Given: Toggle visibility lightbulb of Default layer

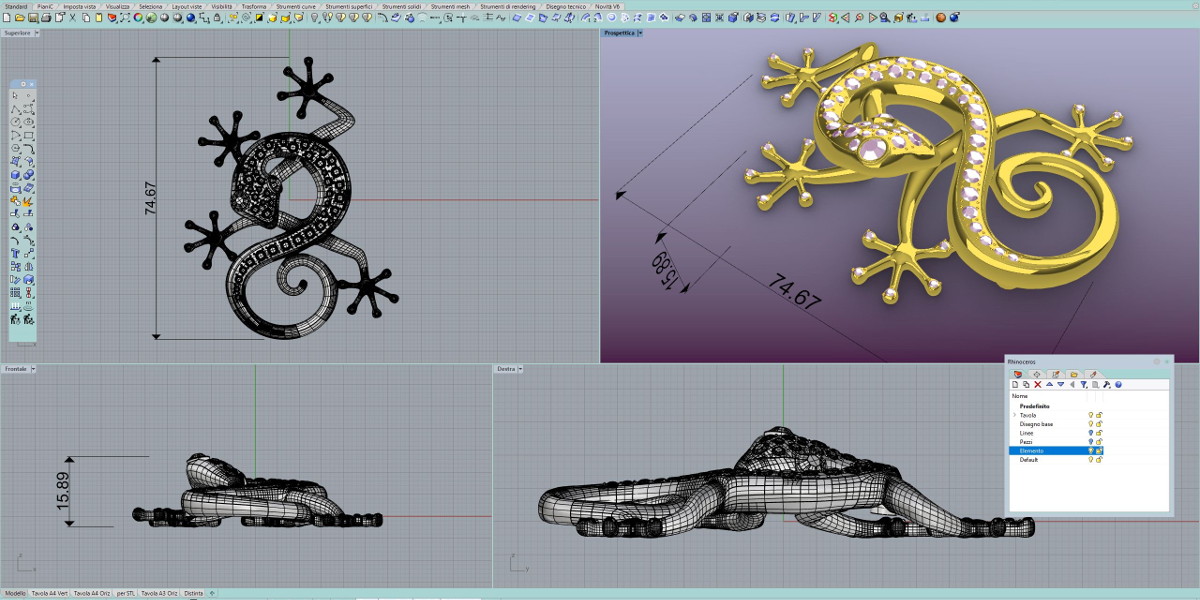Looking at the screenshot, I should (1090, 460).
